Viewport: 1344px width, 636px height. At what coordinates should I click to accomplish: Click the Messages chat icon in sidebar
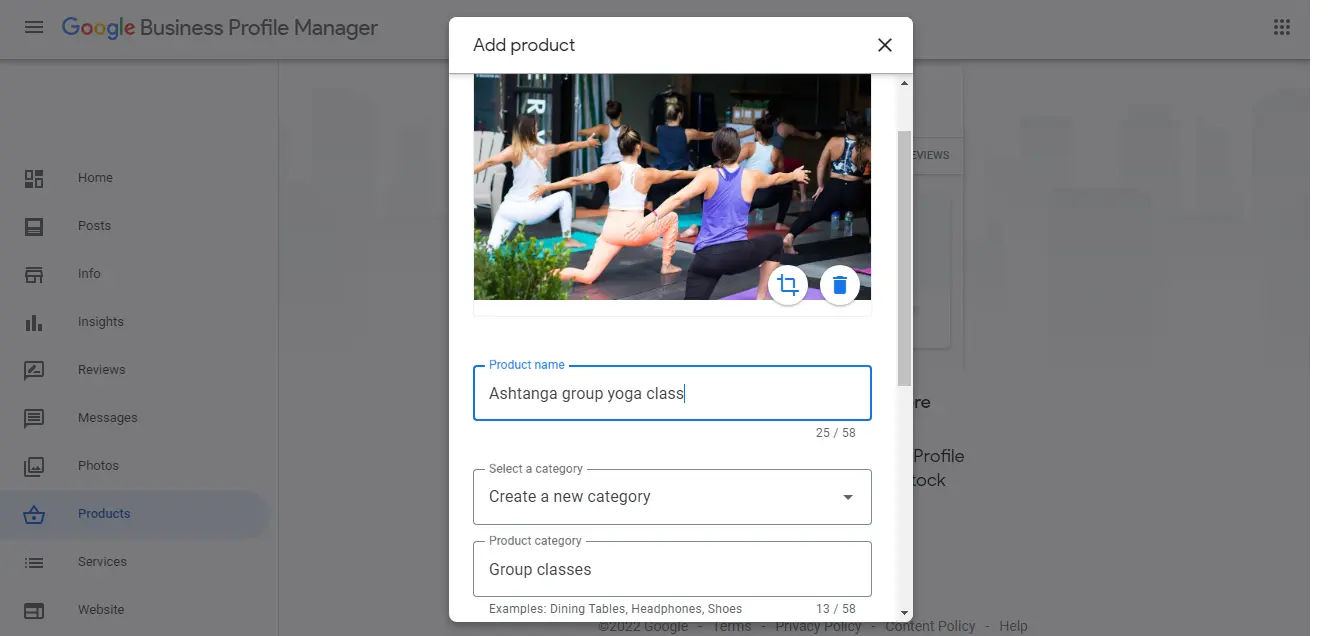point(34,418)
